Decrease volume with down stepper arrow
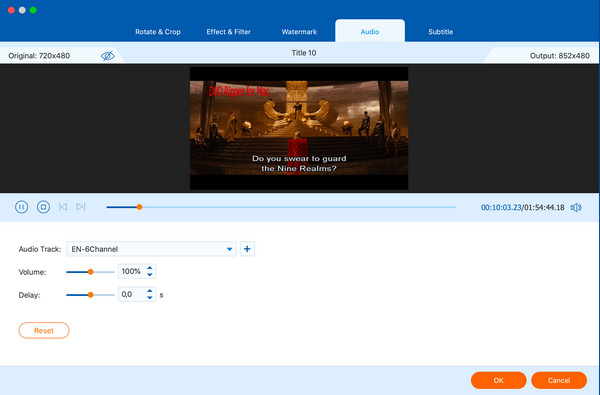This screenshot has width=600, height=395. (150, 275)
